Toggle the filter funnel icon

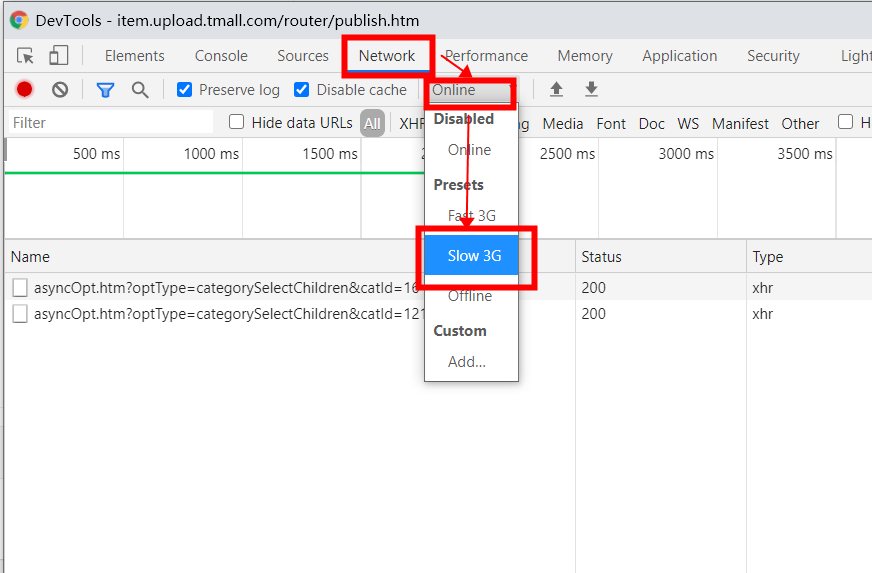click(105, 90)
